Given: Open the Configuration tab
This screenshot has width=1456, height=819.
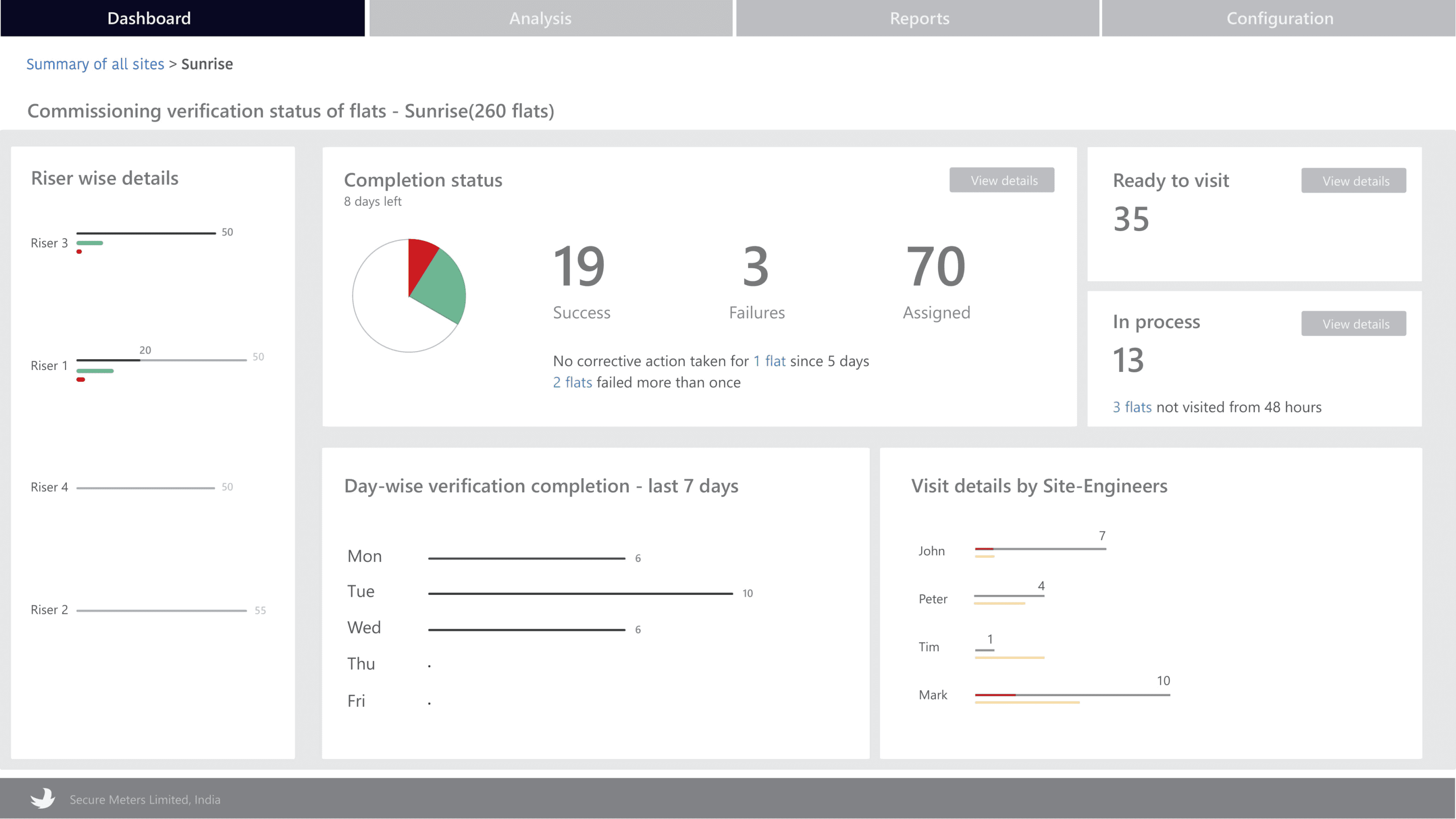Looking at the screenshot, I should pyautogui.click(x=1279, y=18).
